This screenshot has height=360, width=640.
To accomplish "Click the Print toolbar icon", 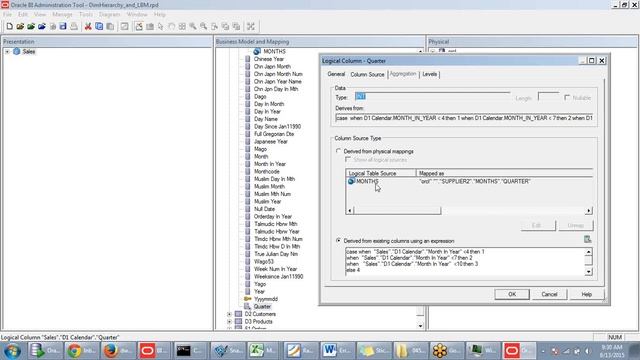I will click(74, 27).
